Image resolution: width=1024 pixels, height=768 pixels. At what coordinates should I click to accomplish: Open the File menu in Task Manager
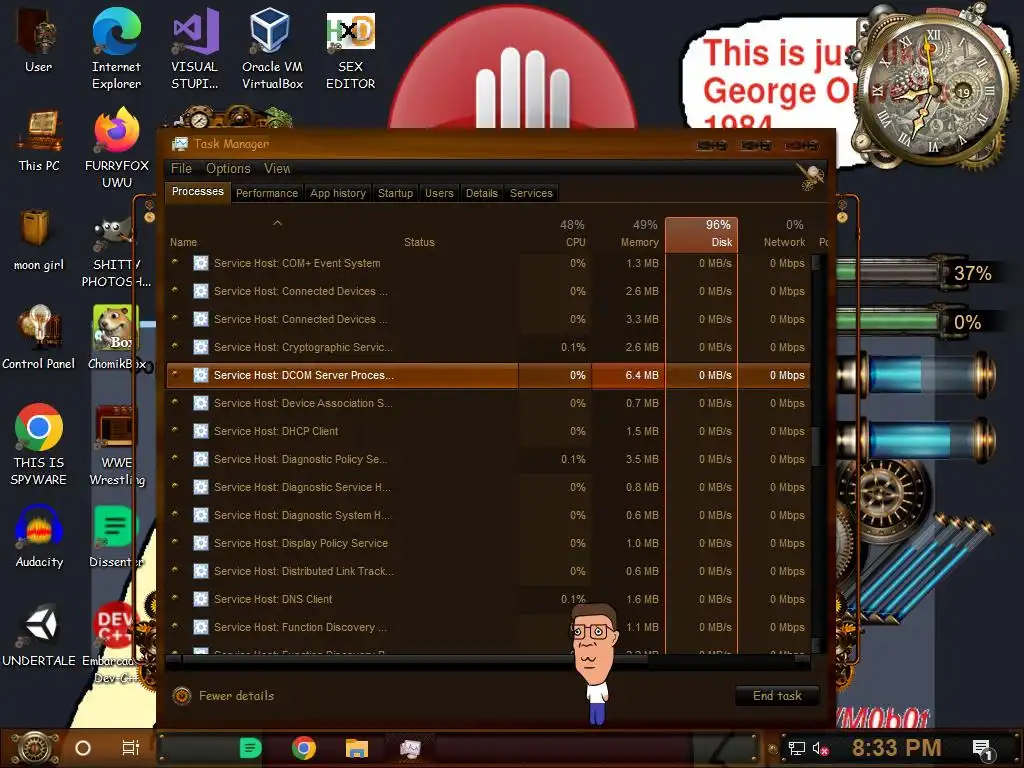point(182,168)
